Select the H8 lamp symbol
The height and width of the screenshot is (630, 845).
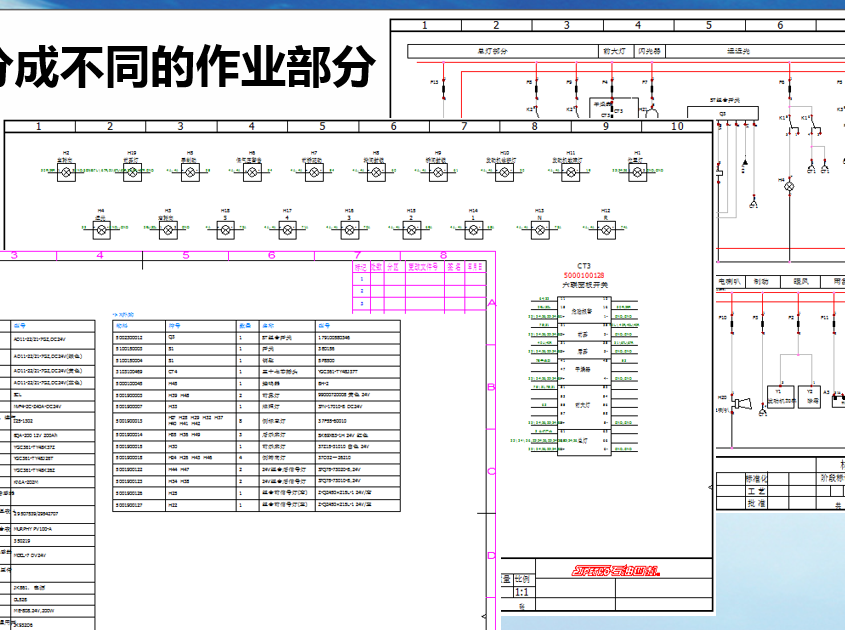point(376,172)
